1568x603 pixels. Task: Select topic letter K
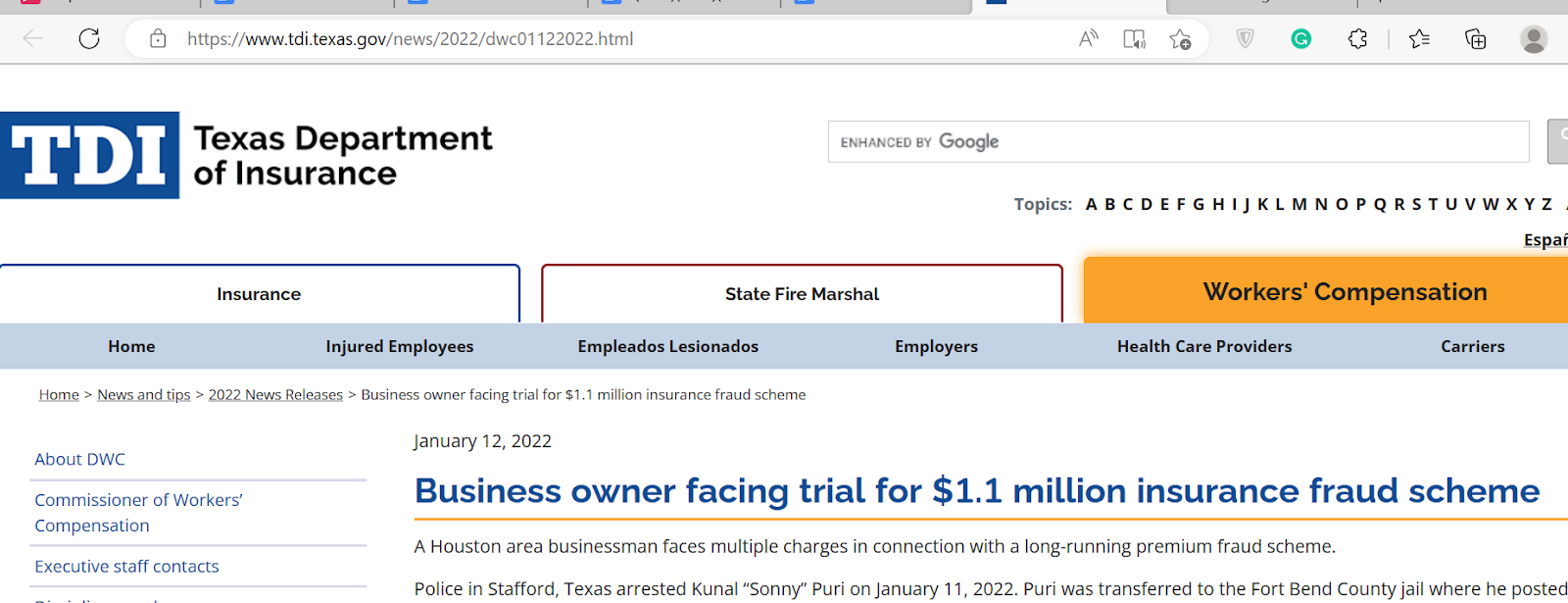1263,204
